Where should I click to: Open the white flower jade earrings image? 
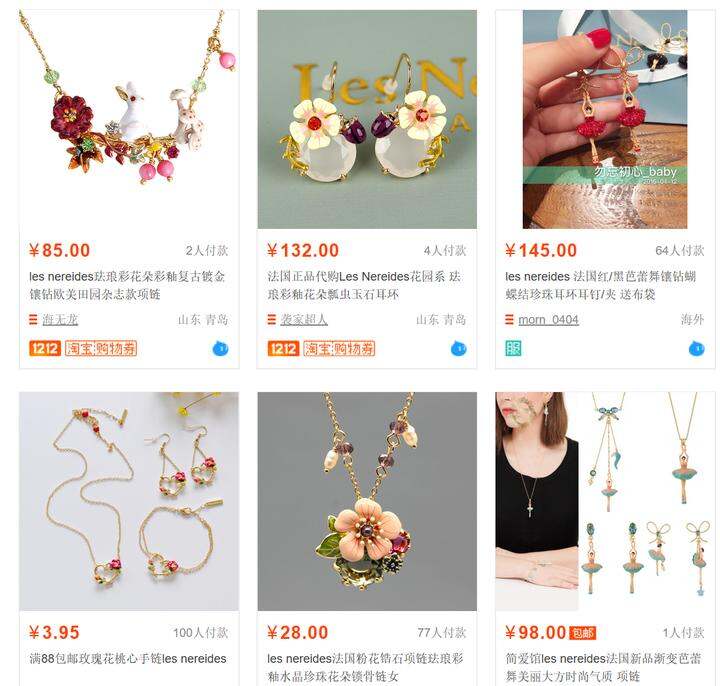(367, 119)
